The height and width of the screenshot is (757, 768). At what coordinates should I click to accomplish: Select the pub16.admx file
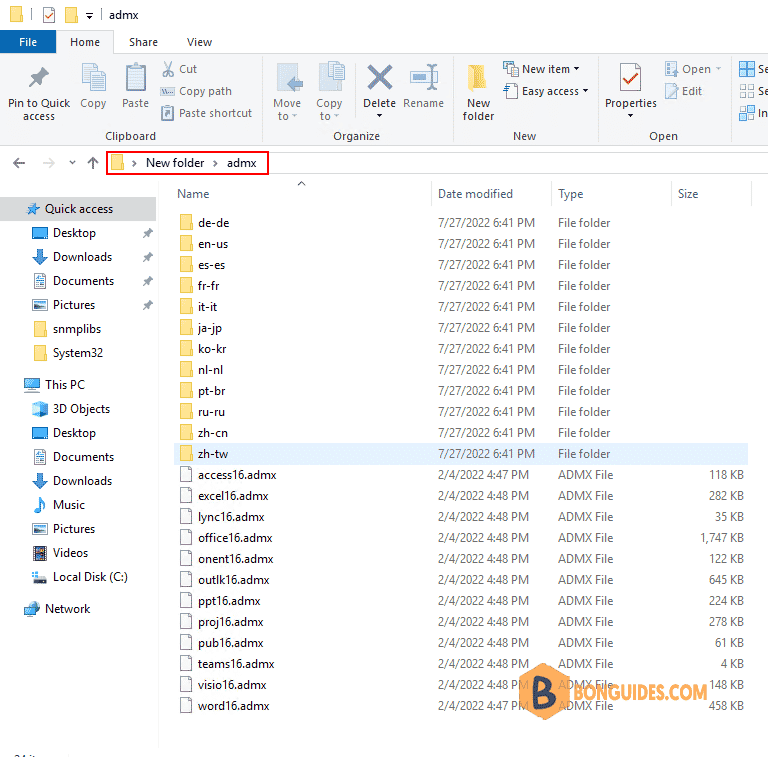point(460,643)
